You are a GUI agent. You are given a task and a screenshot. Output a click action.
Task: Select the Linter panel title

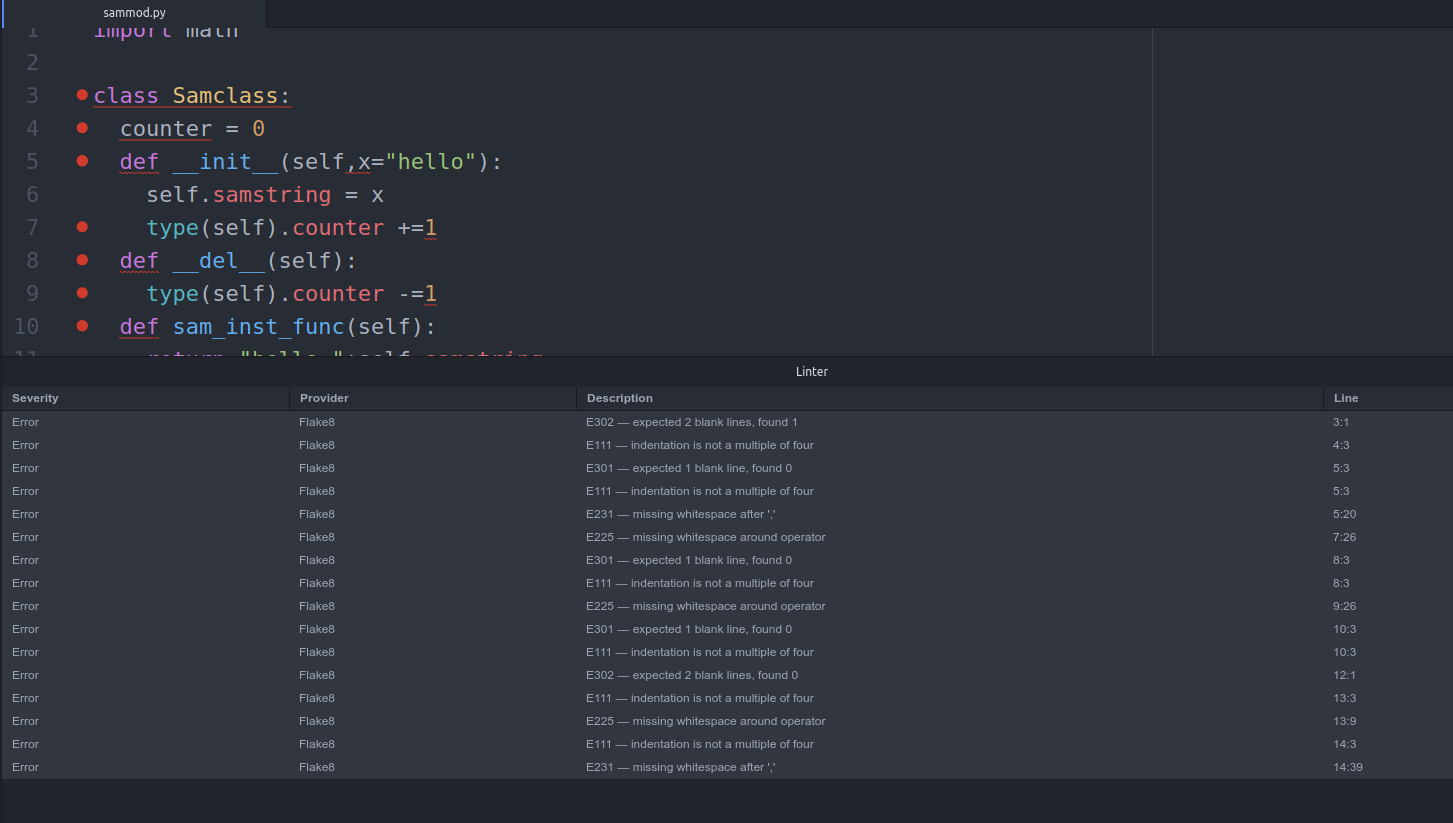811,371
